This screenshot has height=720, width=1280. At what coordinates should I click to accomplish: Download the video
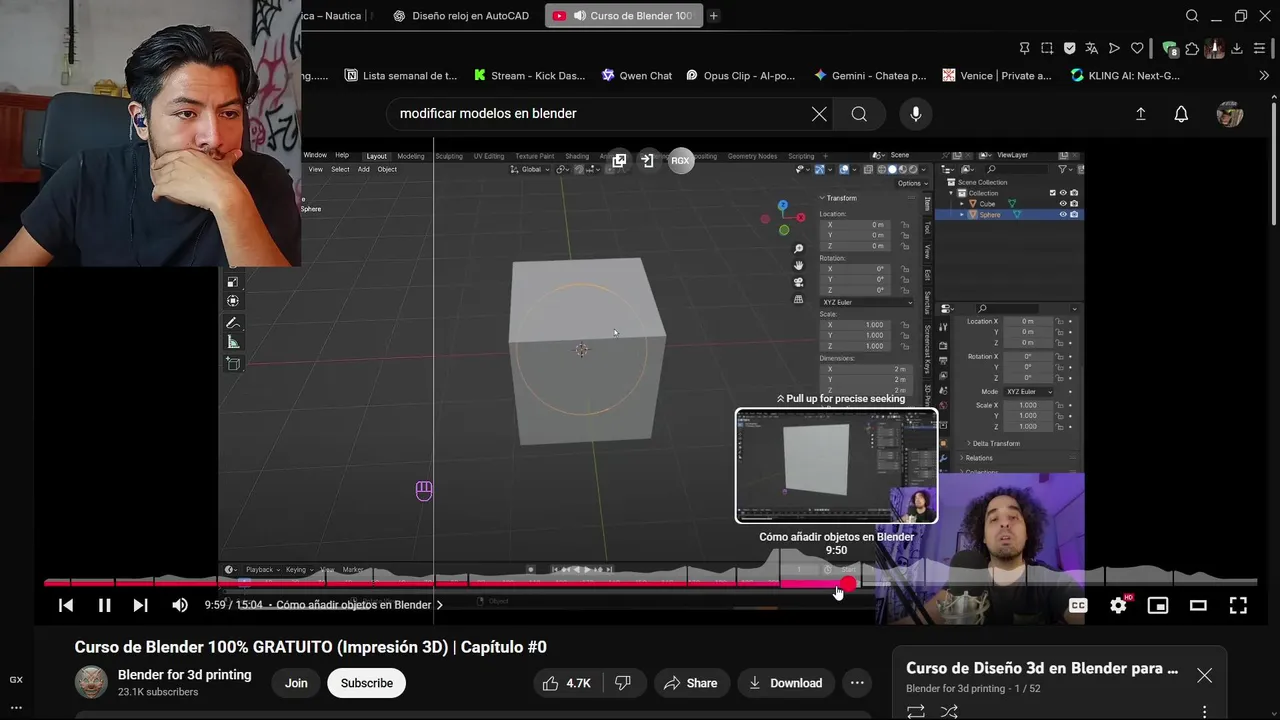point(785,683)
